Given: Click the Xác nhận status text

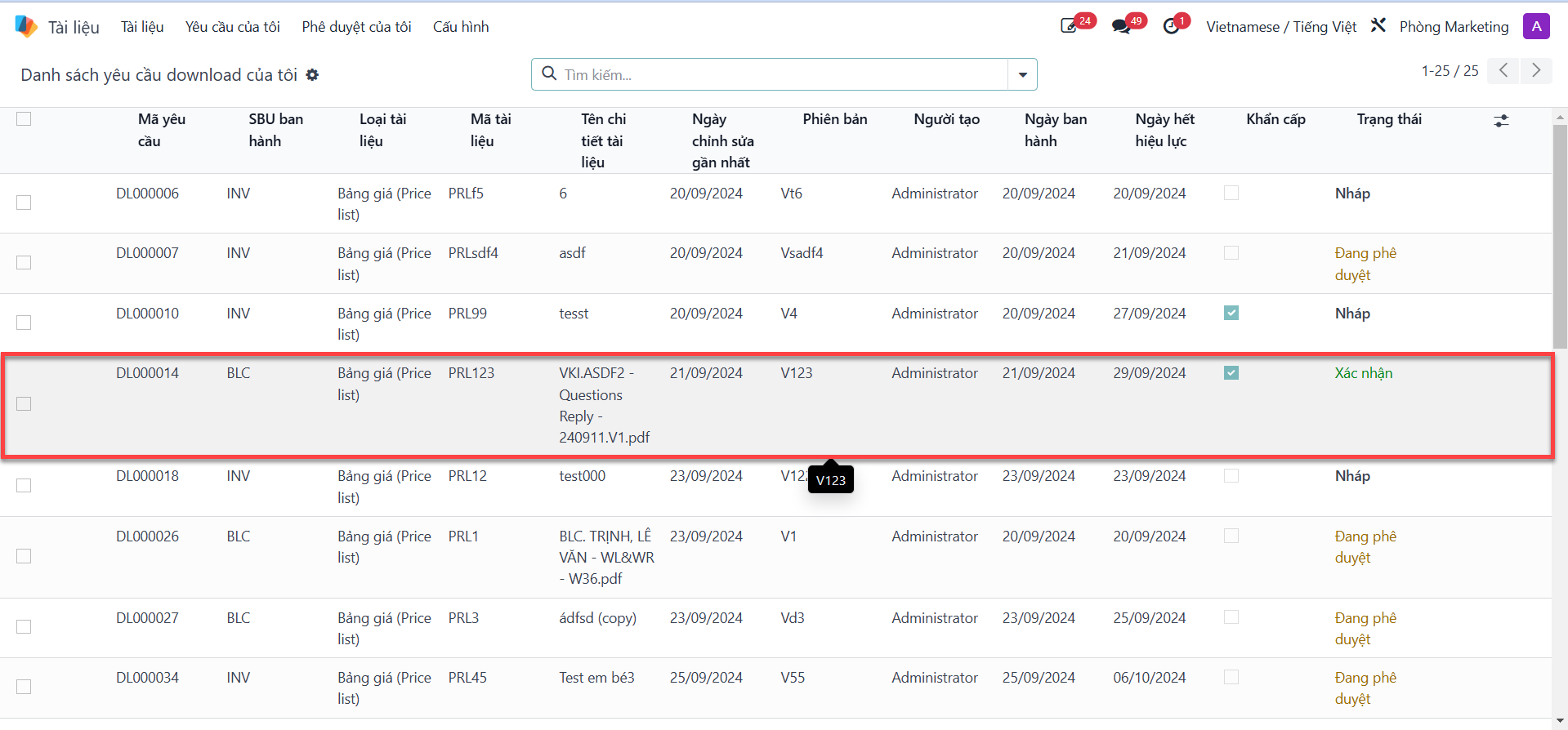Looking at the screenshot, I should click(x=1363, y=373).
